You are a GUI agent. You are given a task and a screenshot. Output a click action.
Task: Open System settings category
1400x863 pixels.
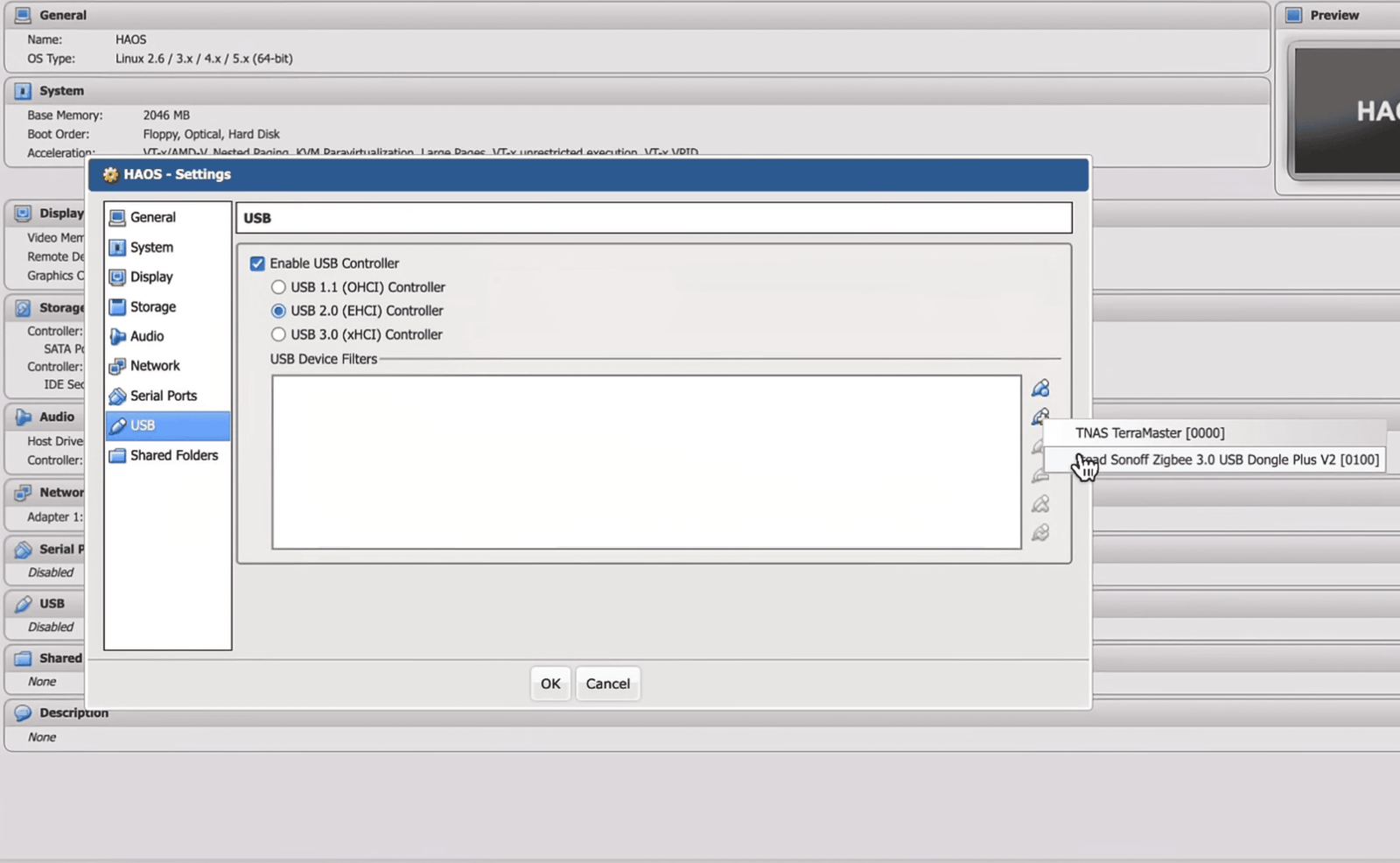[x=167, y=247]
